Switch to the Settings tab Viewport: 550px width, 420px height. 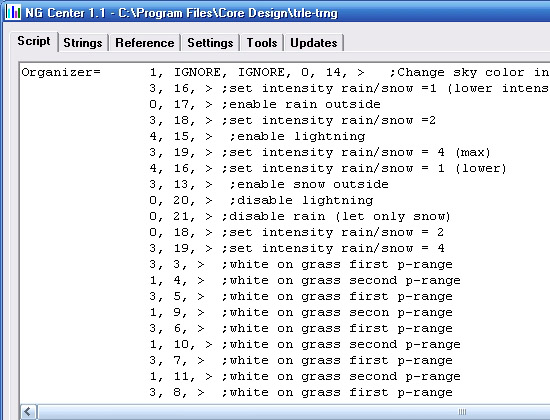210,43
